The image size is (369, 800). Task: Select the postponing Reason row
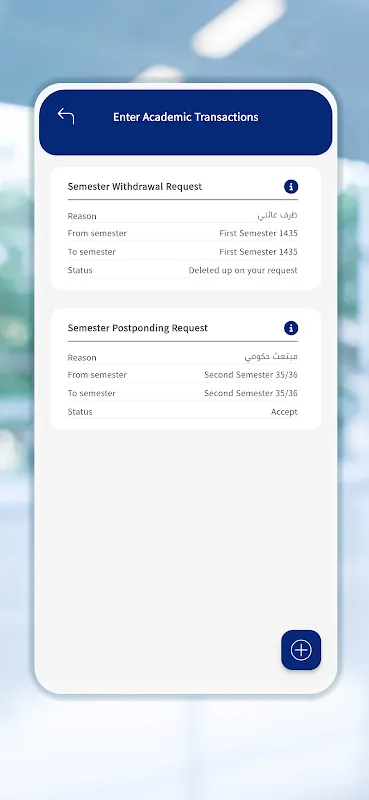pos(183,357)
